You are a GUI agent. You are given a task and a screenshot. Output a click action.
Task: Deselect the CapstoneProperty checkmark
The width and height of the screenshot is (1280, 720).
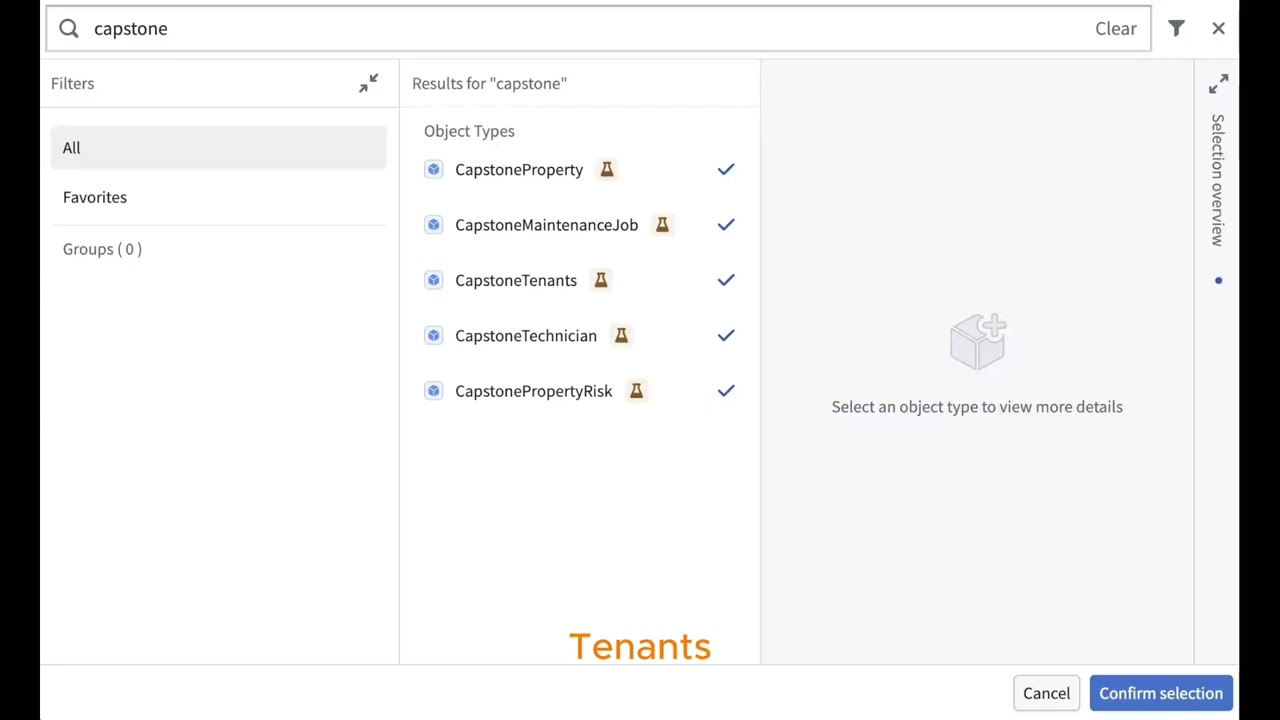pyautogui.click(x=726, y=169)
